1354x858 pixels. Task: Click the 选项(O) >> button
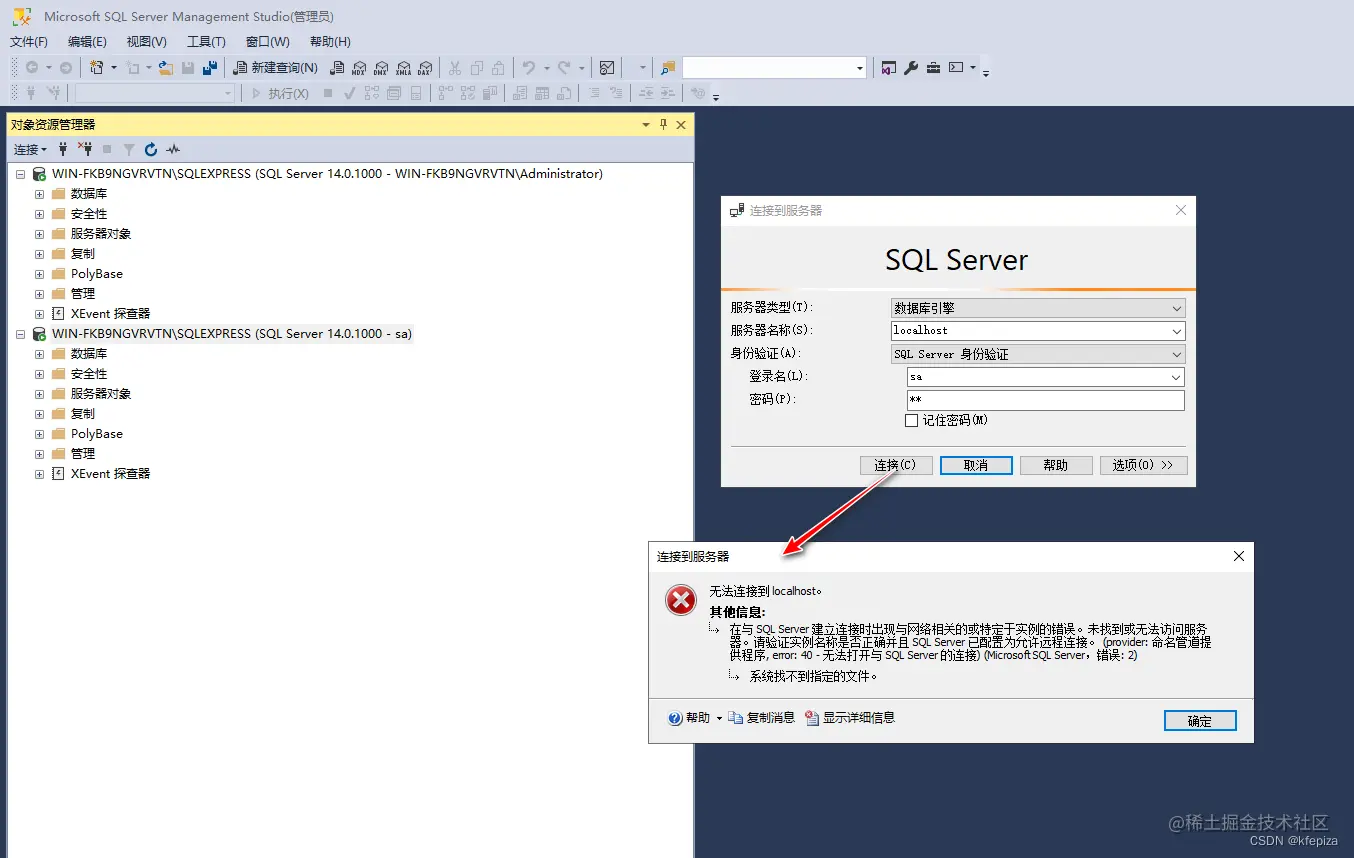click(1144, 465)
